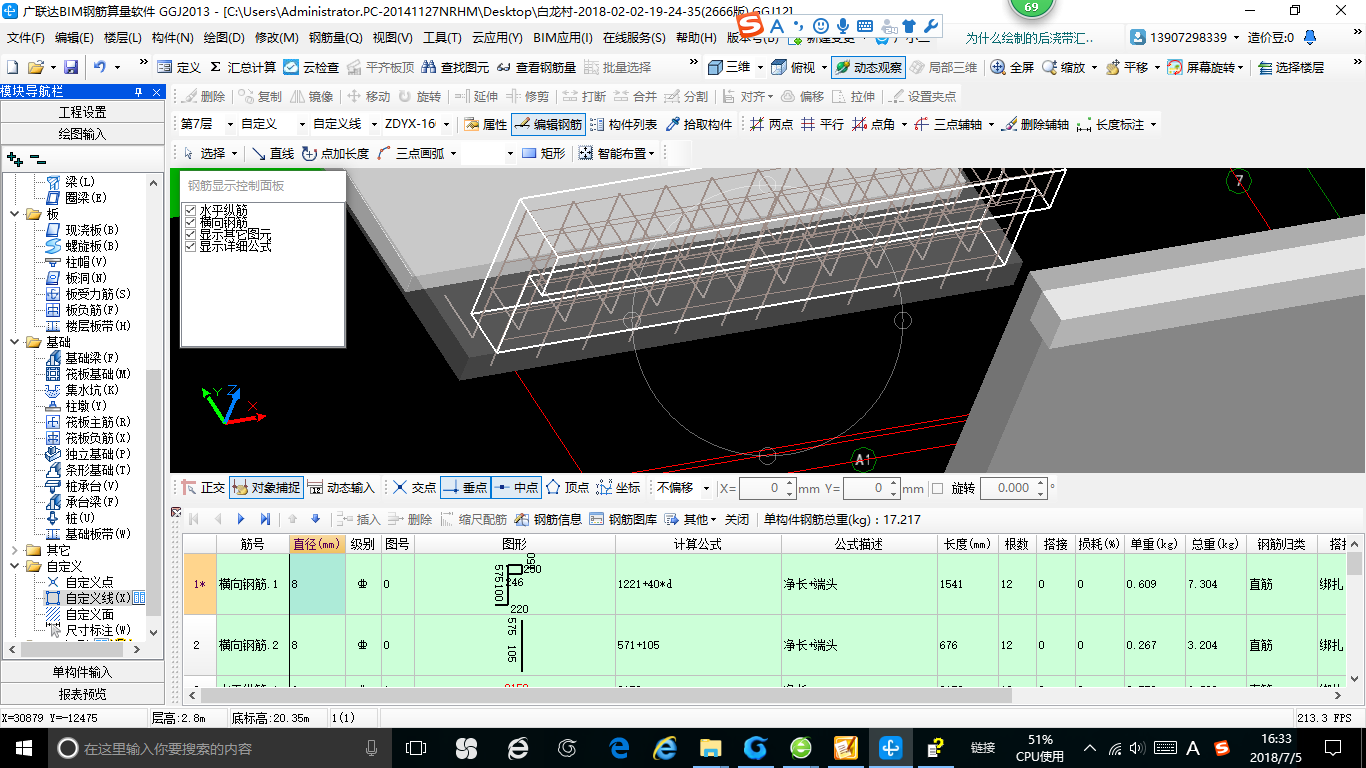The width and height of the screenshot is (1366, 768).
Task: Select the 矩形 rectangle tool
Action: (x=543, y=153)
